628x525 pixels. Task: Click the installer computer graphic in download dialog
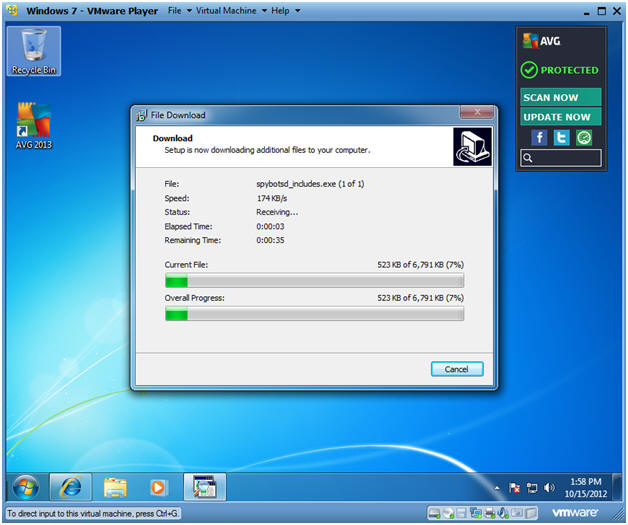click(x=473, y=147)
